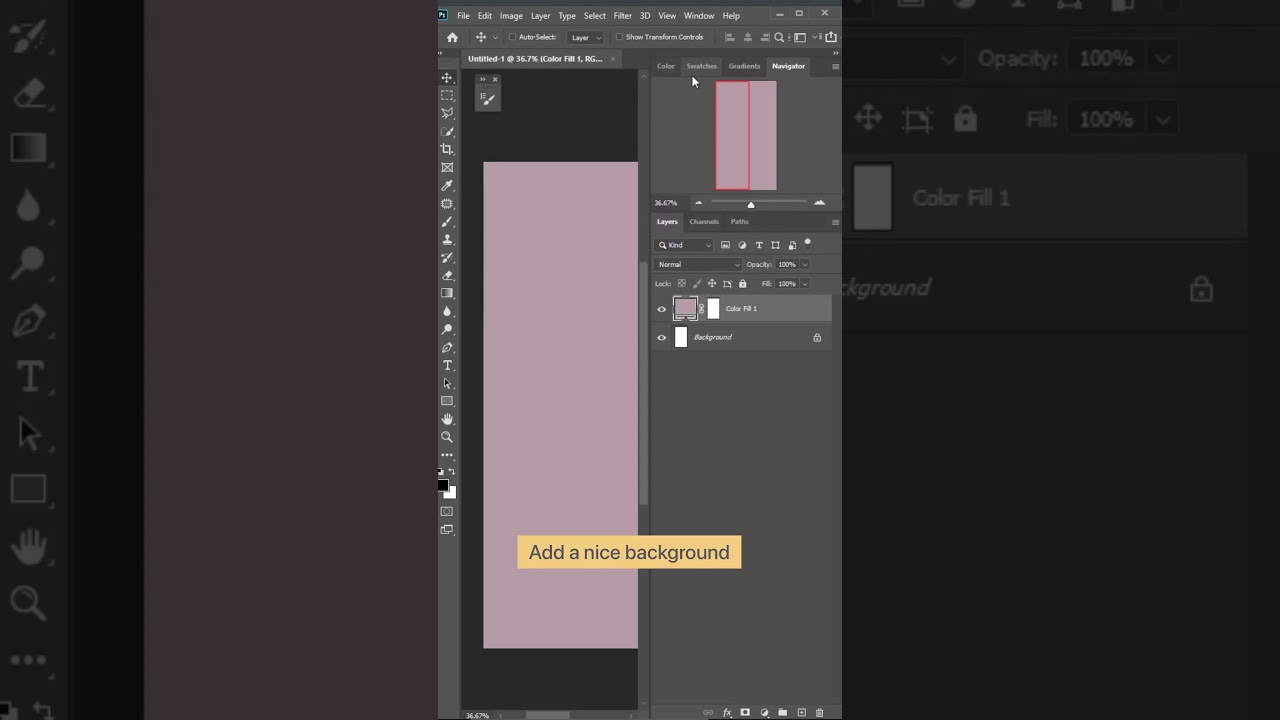Image resolution: width=1280 pixels, height=720 pixels.
Task: Click the Search icon in options bar
Action: 779,37
